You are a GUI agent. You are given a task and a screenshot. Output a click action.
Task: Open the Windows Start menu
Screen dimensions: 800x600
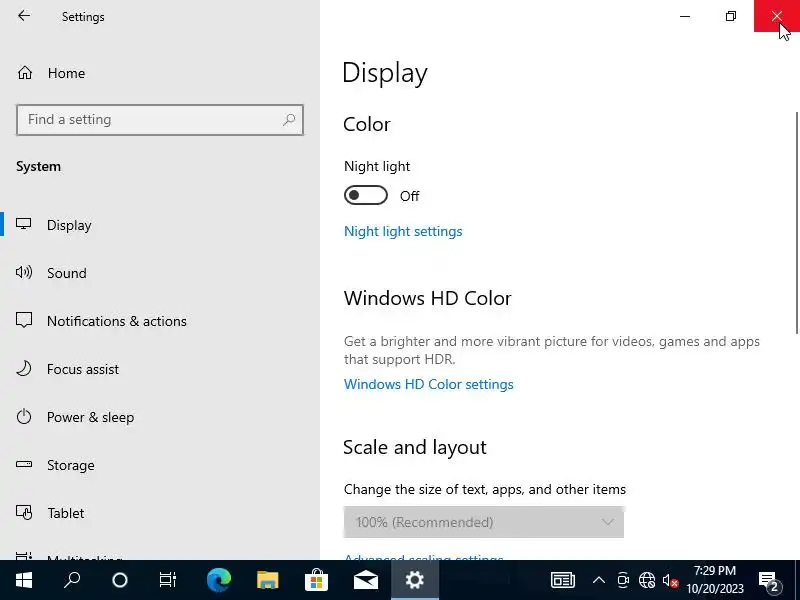click(23, 580)
